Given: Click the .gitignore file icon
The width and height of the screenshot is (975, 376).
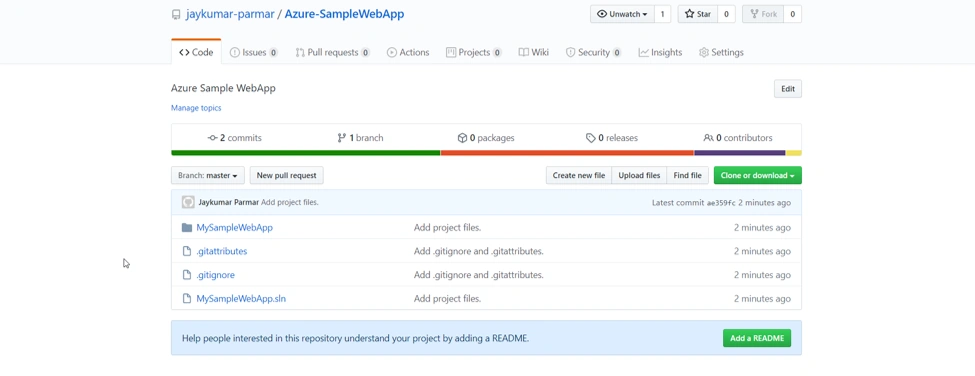Looking at the screenshot, I should click(186, 275).
